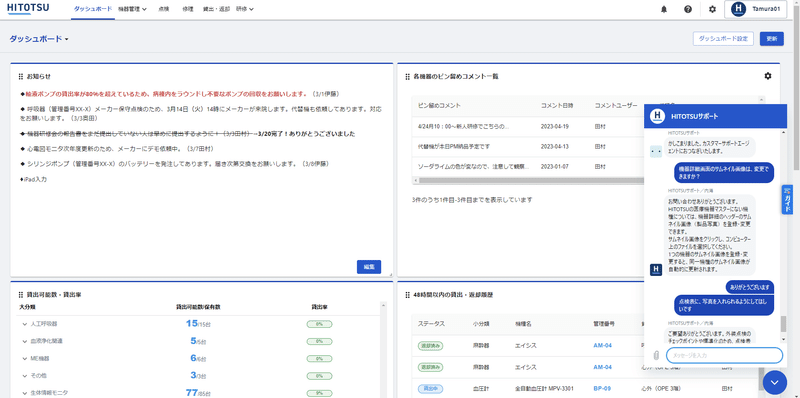Click the Tamura01 user avatar
Screen dimensions: 800x398
tap(738, 9)
